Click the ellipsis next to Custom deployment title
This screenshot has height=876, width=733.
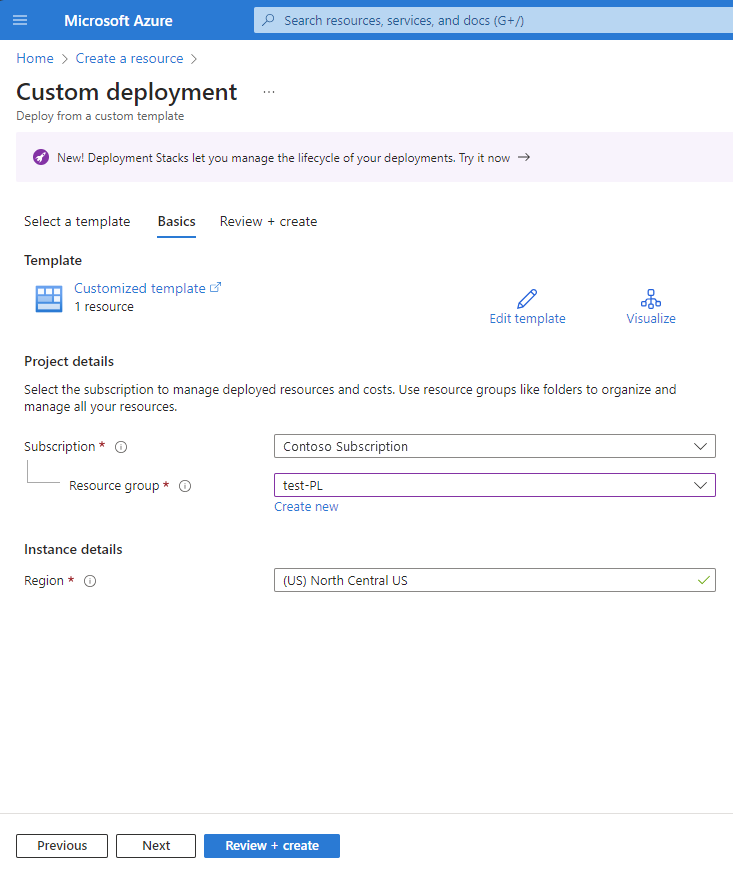point(268,91)
